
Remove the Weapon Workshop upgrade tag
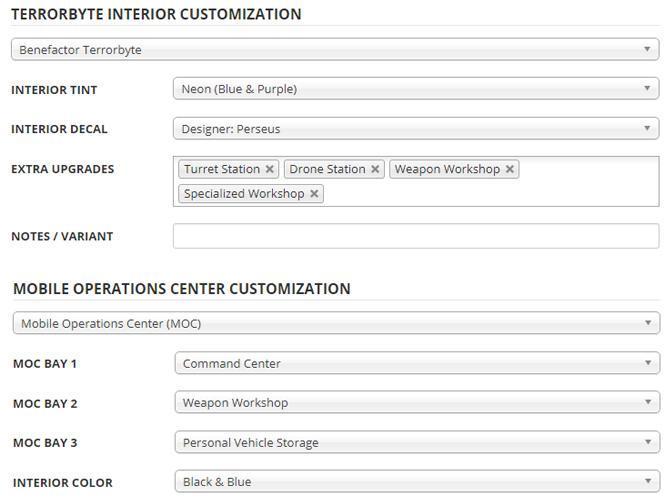tap(509, 169)
